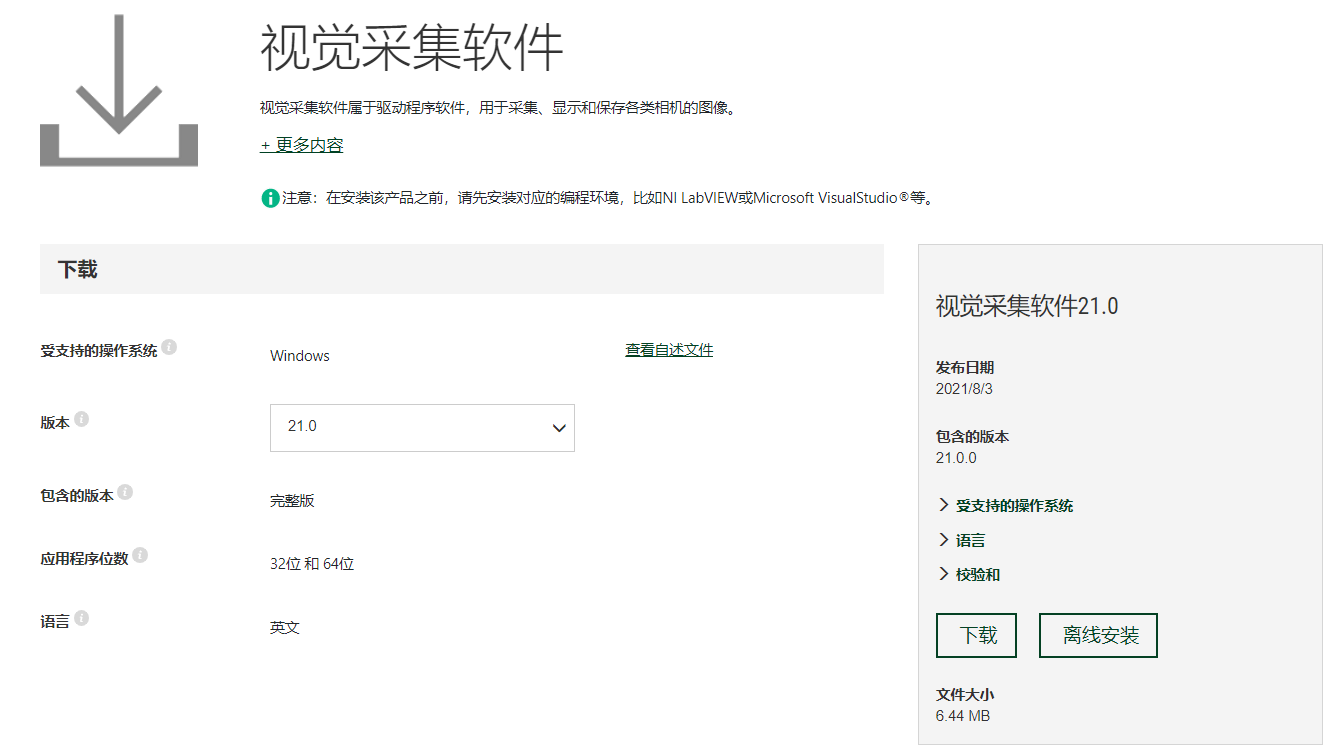Open the 查看自述文件 link
The width and height of the screenshot is (1329, 753).
(669, 350)
